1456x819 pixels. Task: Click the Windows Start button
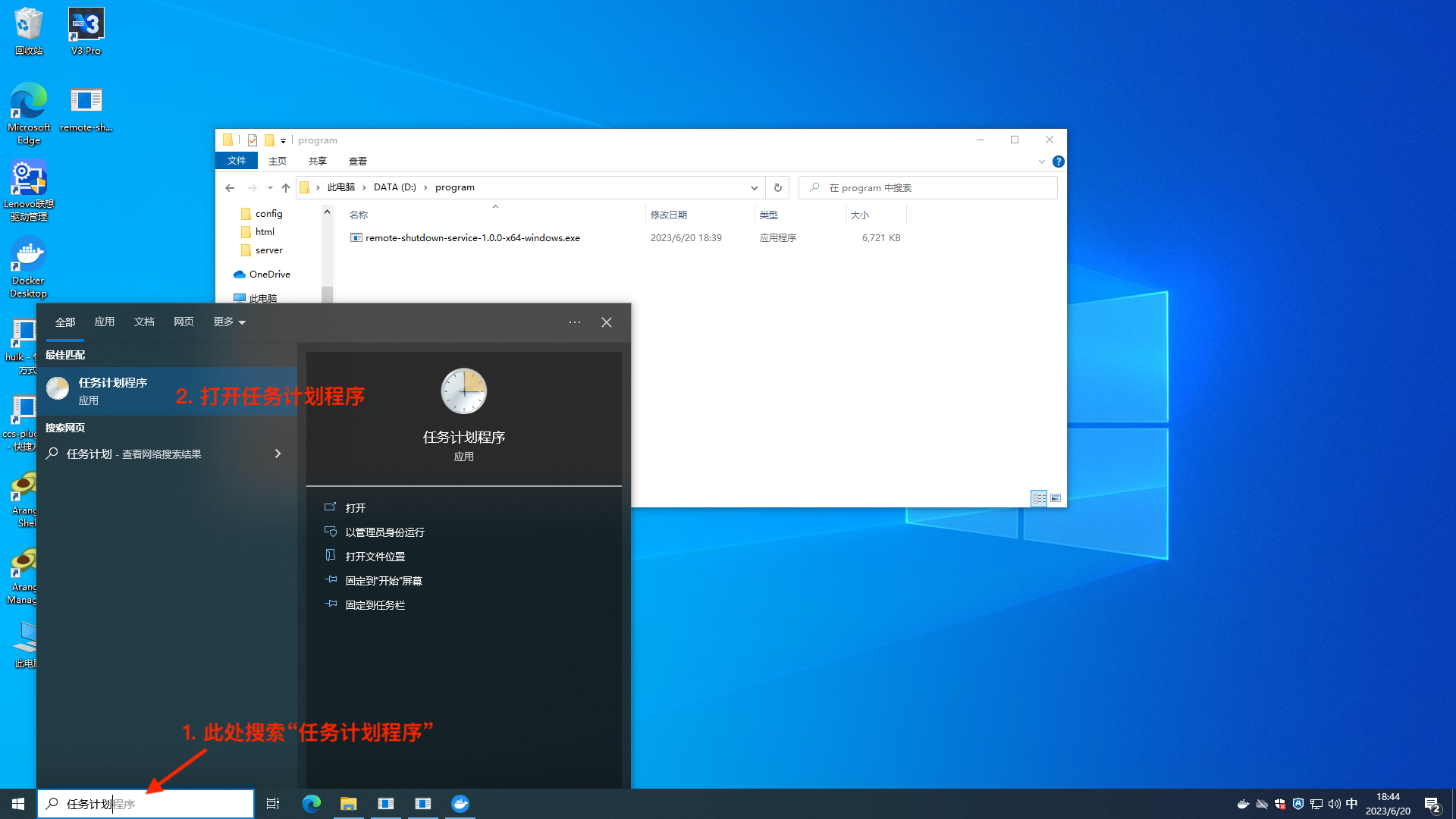(18, 804)
